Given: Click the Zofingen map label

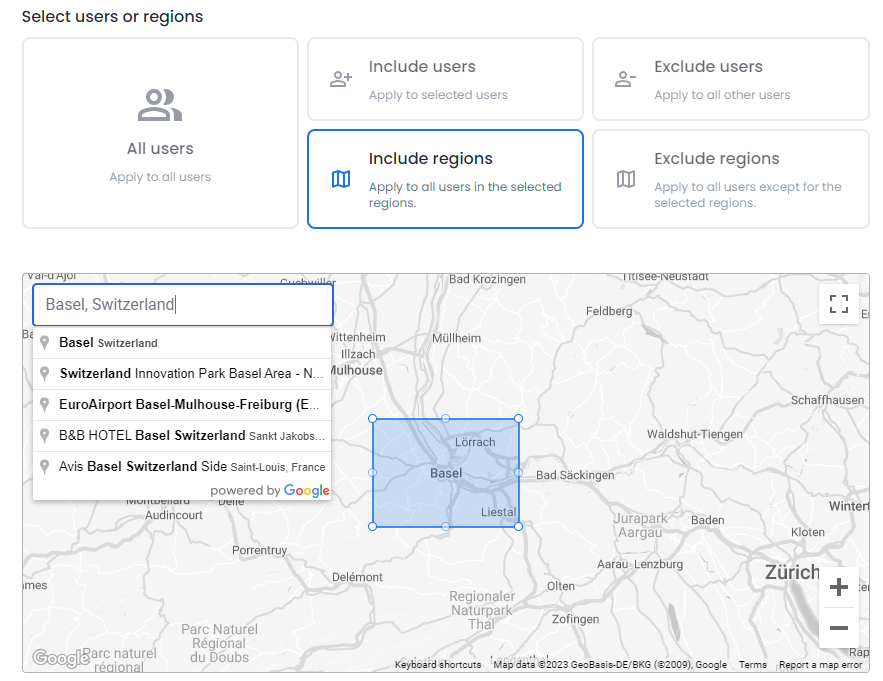Looking at the screenshot, I should coord(576,619).
